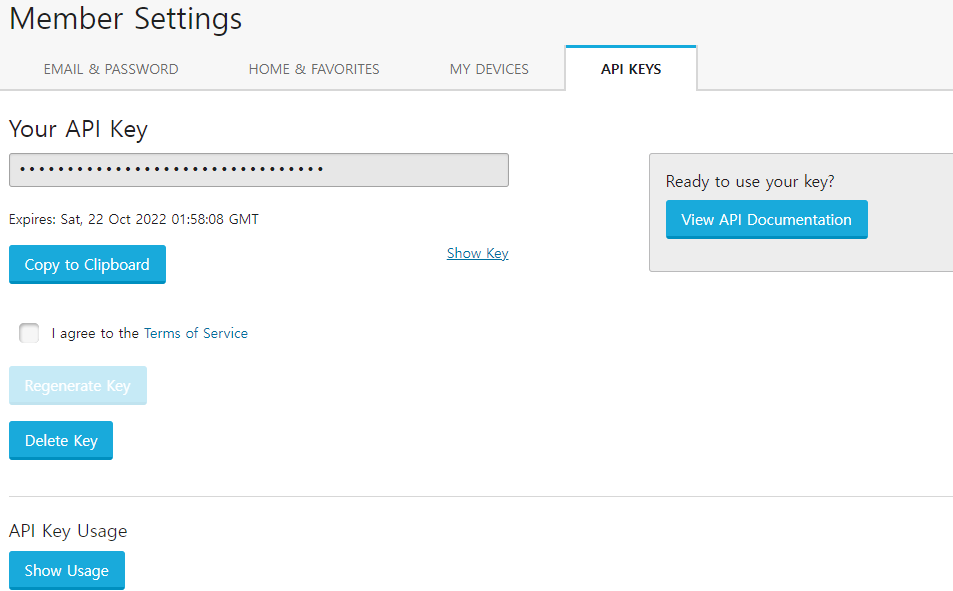Click the masked API key field
953x591 pixels.
coord(259,170)
